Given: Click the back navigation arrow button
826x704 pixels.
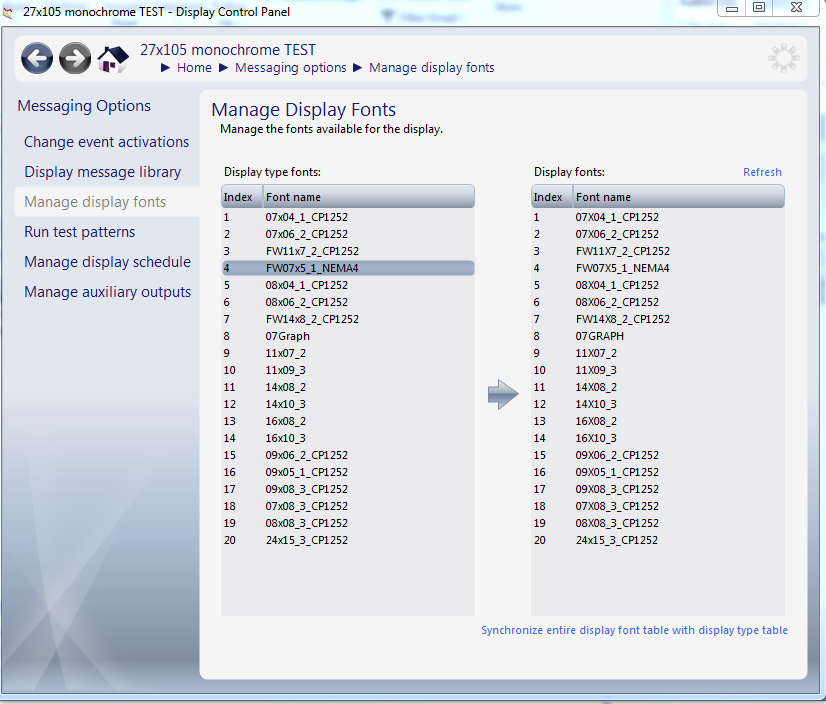Looking at the screenshot, I should pos(37,59).
